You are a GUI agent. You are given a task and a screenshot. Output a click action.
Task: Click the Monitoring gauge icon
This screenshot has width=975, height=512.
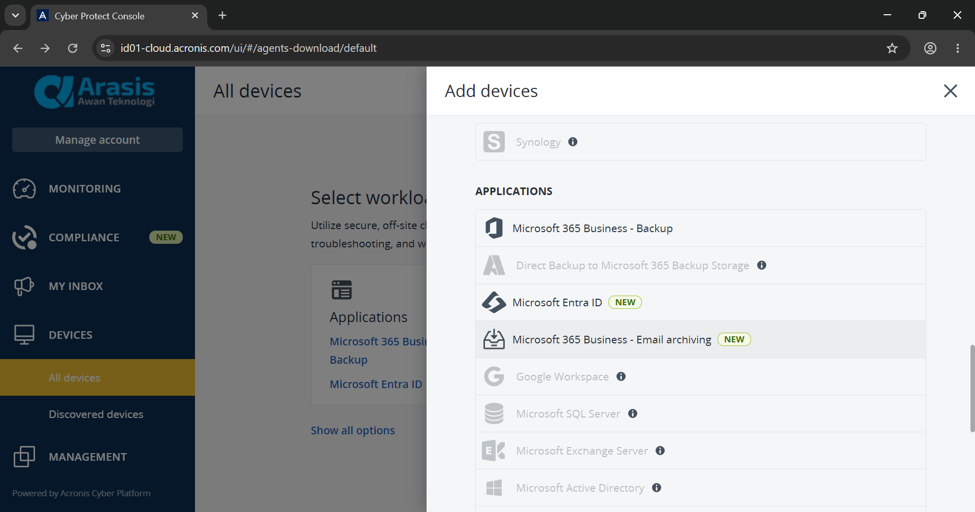click(24, 189)
